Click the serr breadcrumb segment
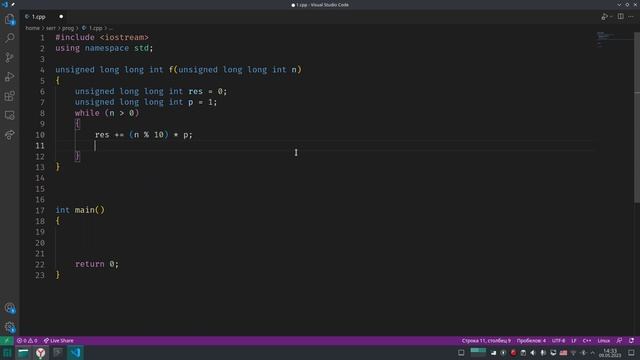This screenshot has height=360, width=640. pyautogui.click(x=51, y=28)
